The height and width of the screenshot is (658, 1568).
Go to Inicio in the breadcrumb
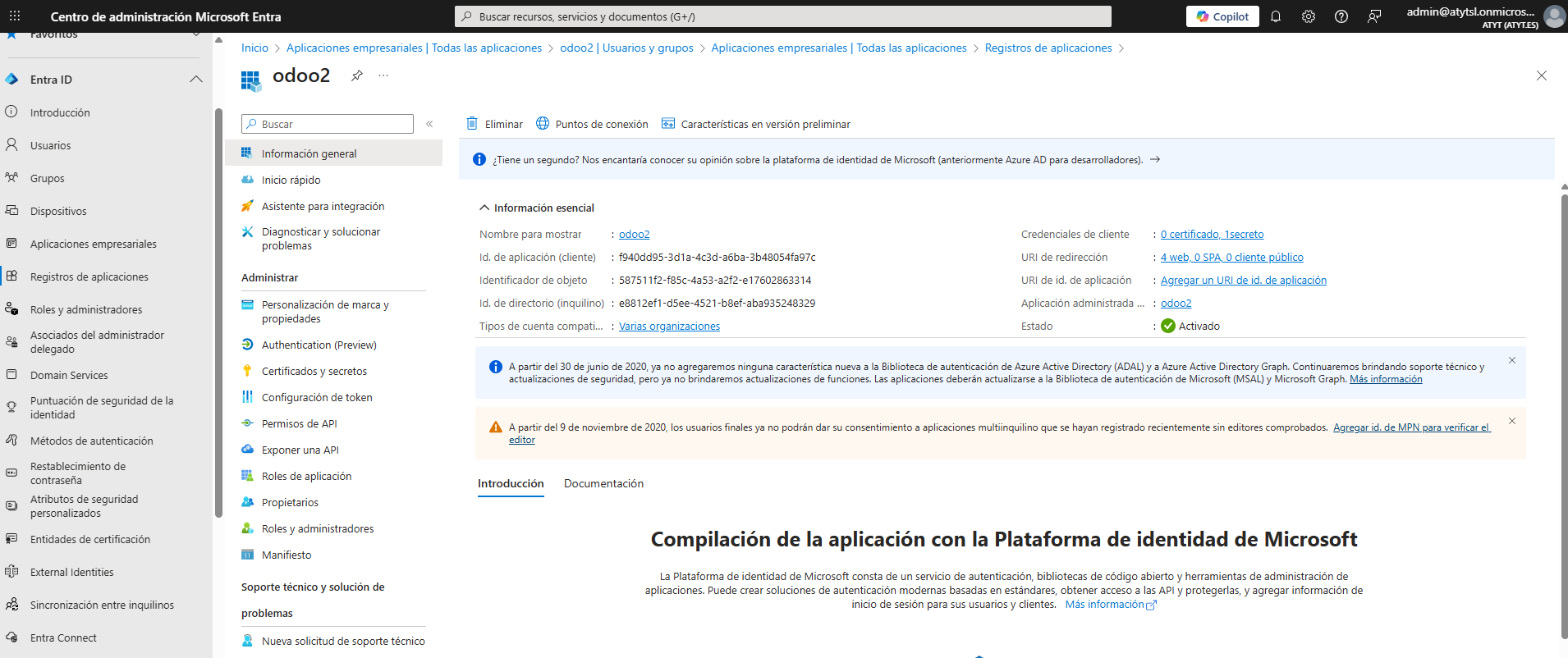point(254,48)
